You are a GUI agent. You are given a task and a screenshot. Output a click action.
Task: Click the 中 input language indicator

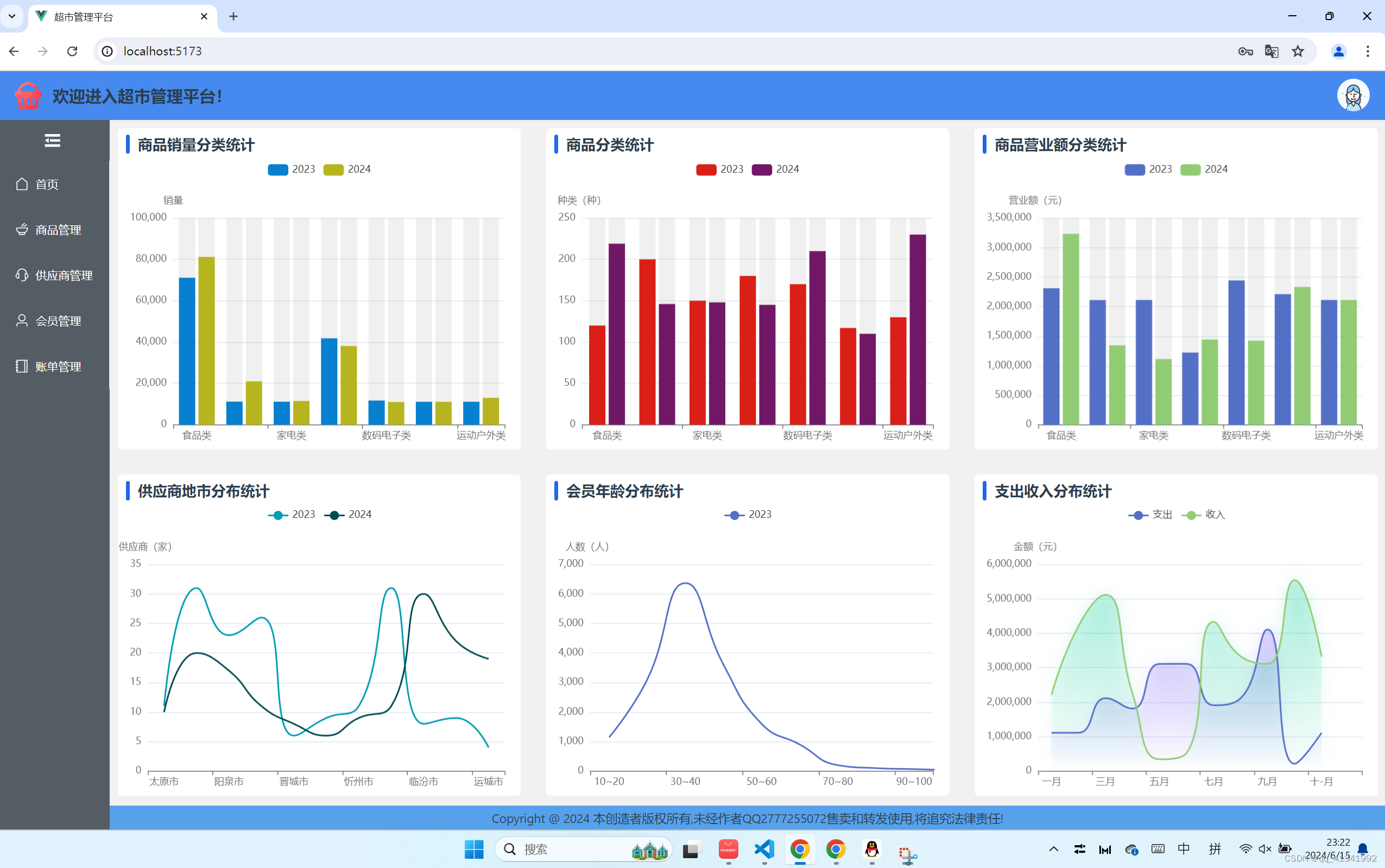(x=1184, y=849)
